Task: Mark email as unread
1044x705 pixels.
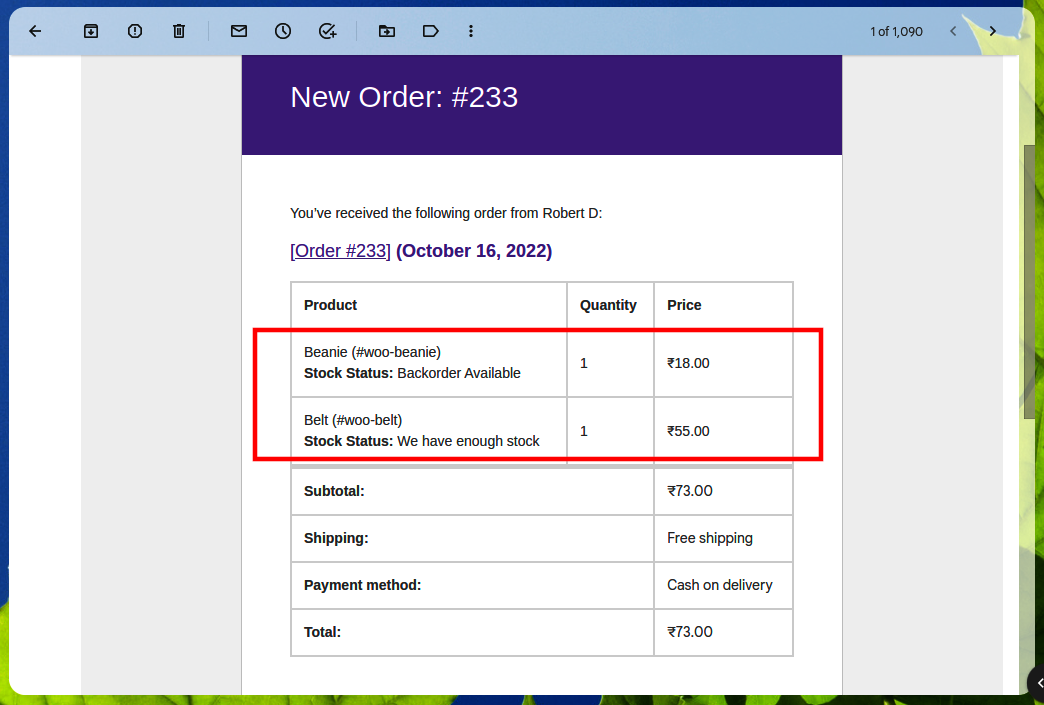Action: [x=239, y=31]
